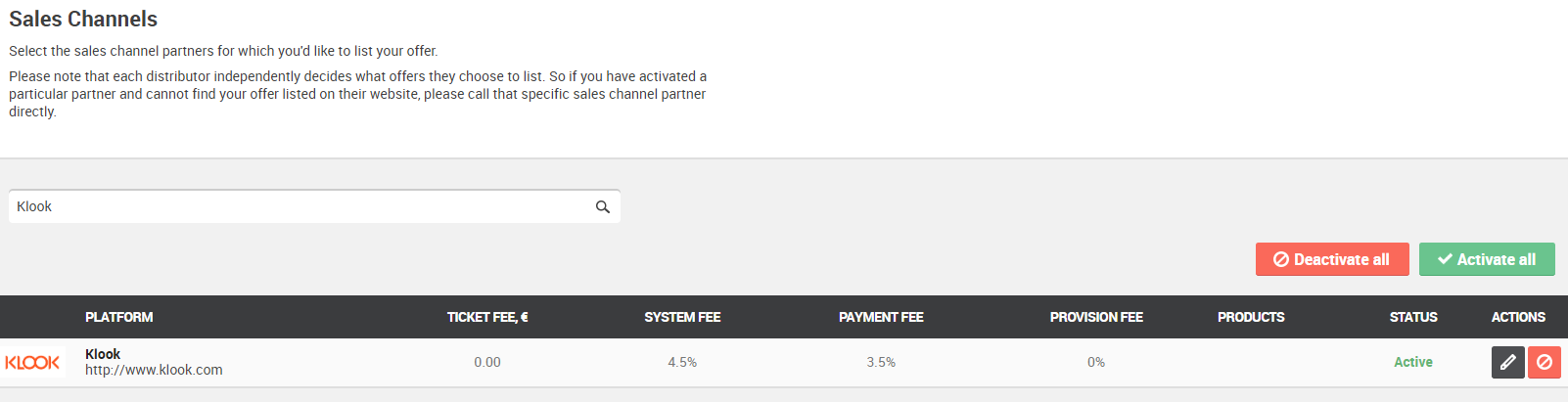Sort by PROVISION FEE column header
1568x402 pixels.
point(1096,317)
